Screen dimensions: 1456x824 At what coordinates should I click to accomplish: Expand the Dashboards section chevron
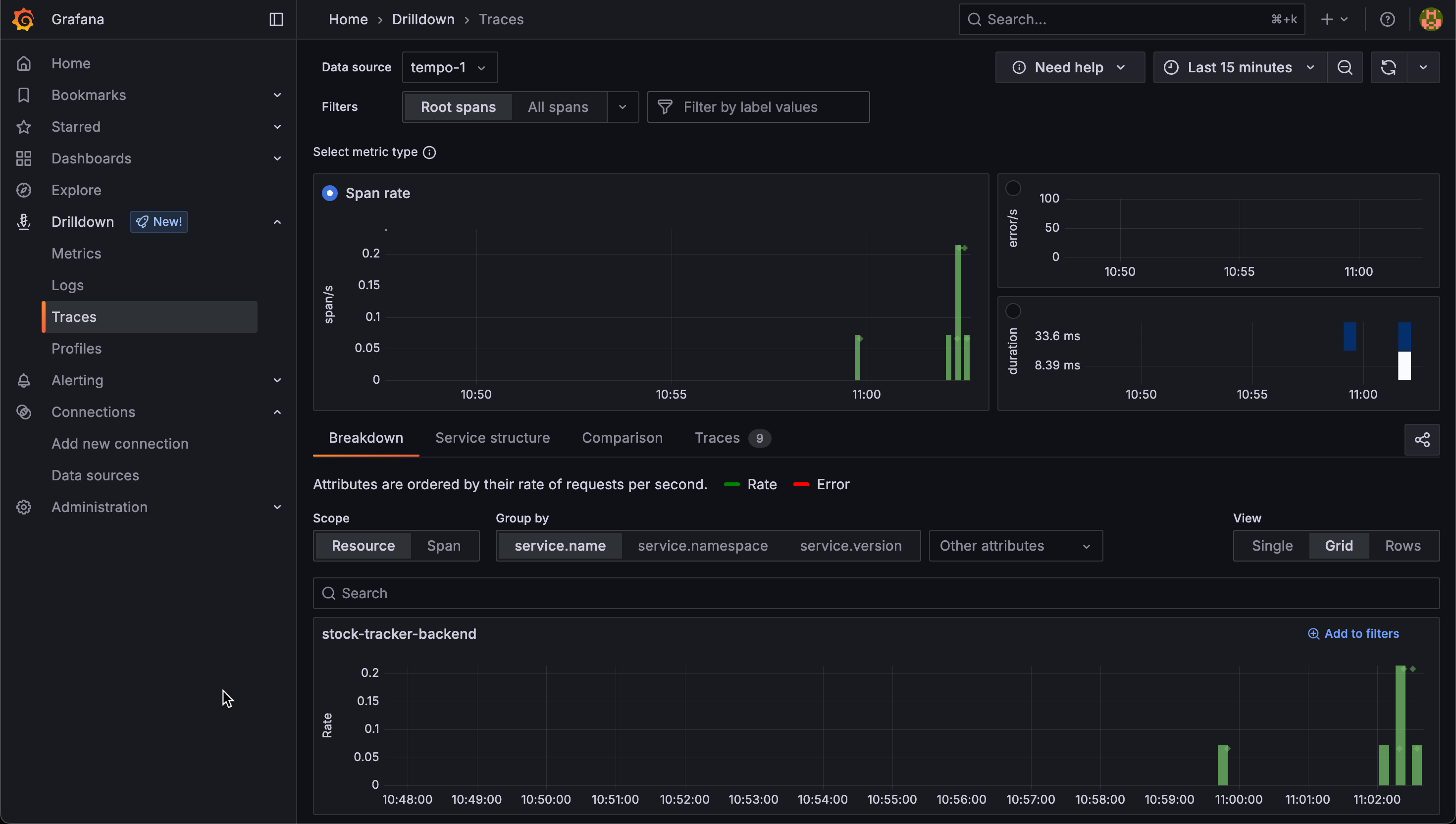pyautogui.click(x=277, y=158)
